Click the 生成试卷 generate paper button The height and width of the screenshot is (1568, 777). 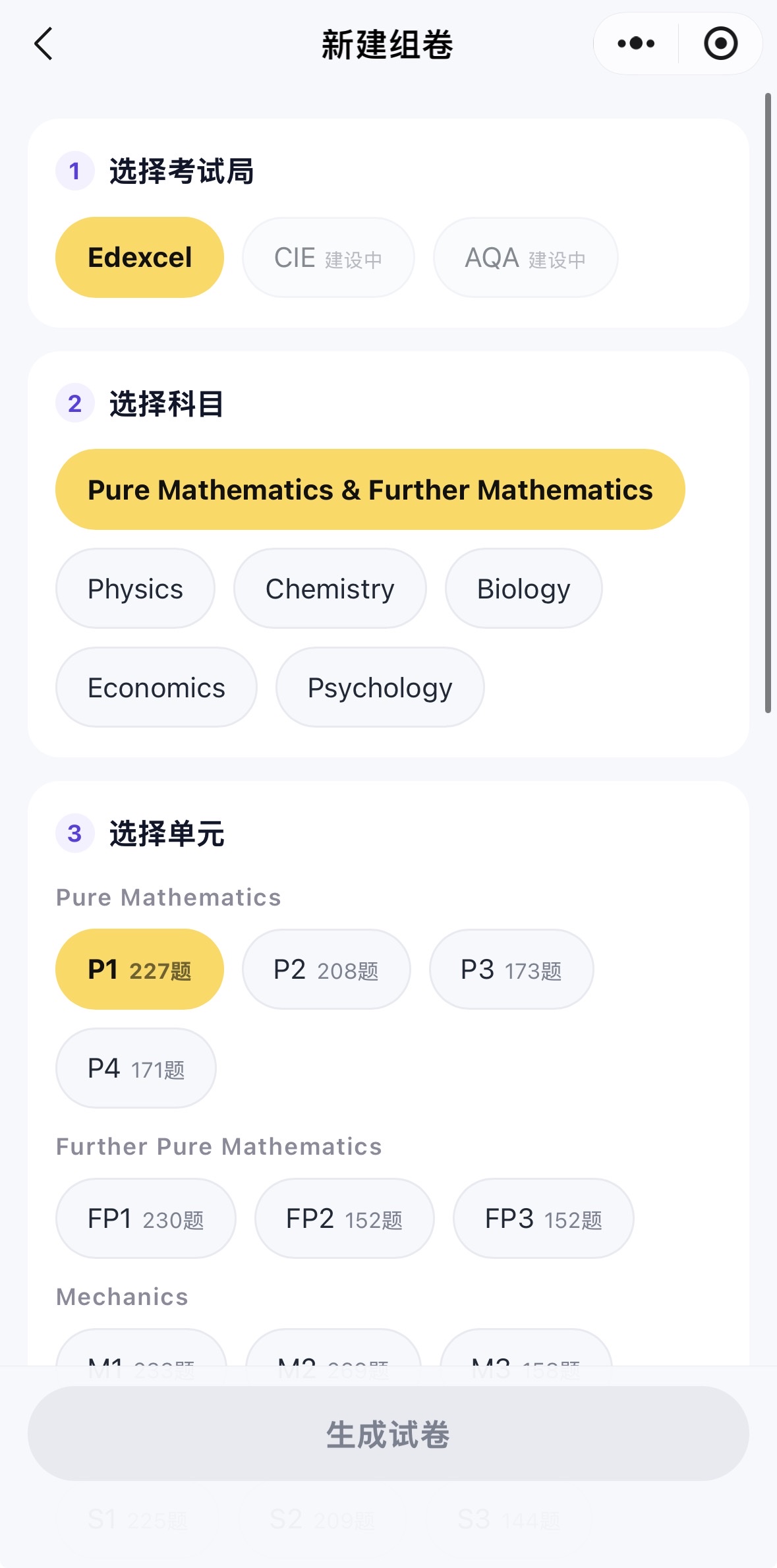pos(388,1434)
